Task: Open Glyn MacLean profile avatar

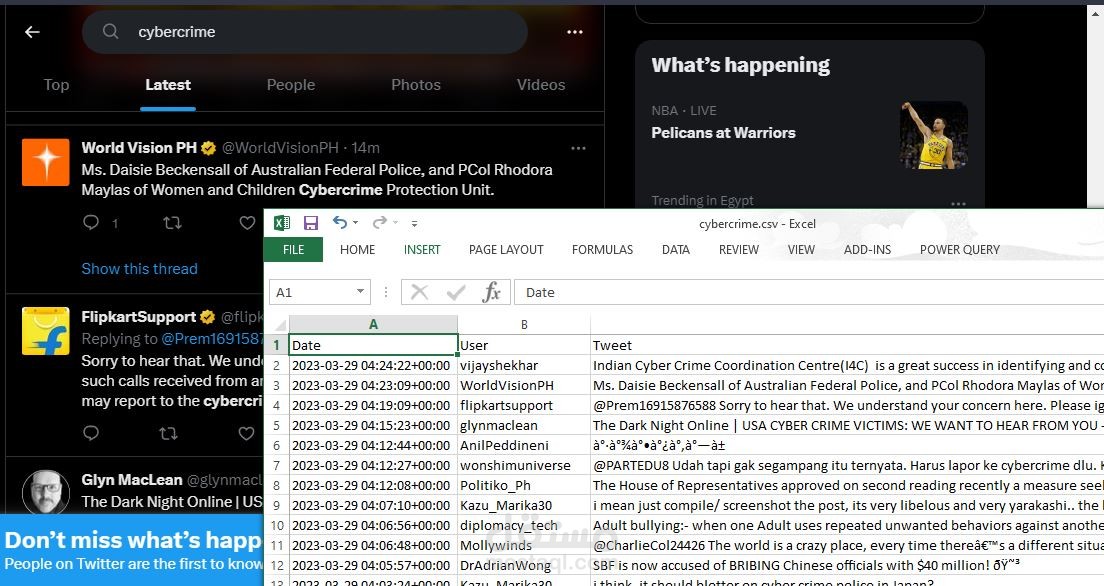Action: [x=46, y=492]
